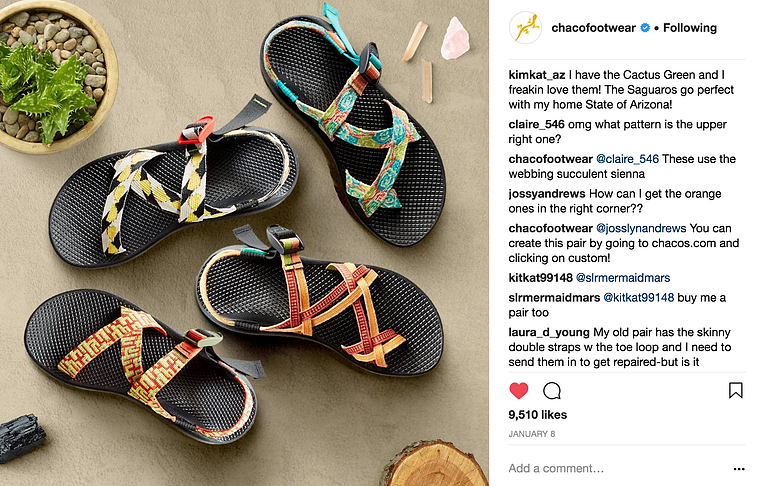Open laura_d_young commenter profile
Image resolution: width=759 pixels, height=486 pixels.
point(549,333)
